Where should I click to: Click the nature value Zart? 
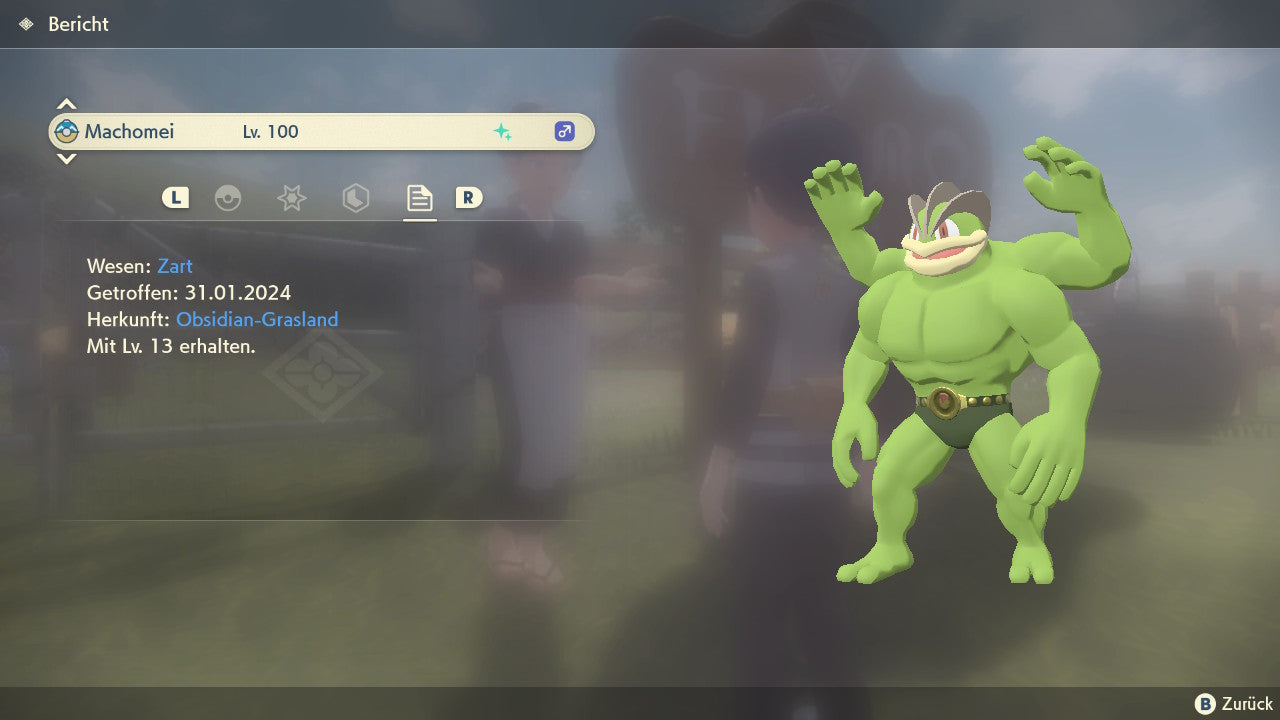[175, 266]
